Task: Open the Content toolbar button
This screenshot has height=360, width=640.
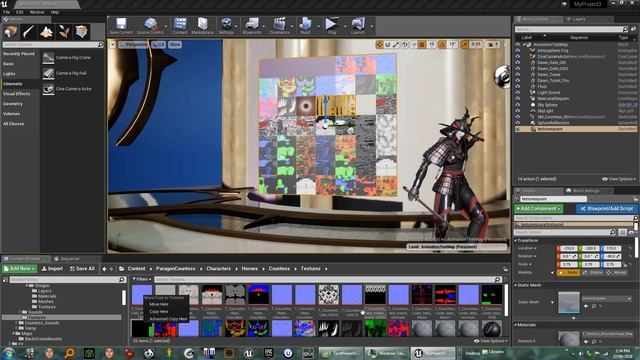Action: [x=180, y=26]
